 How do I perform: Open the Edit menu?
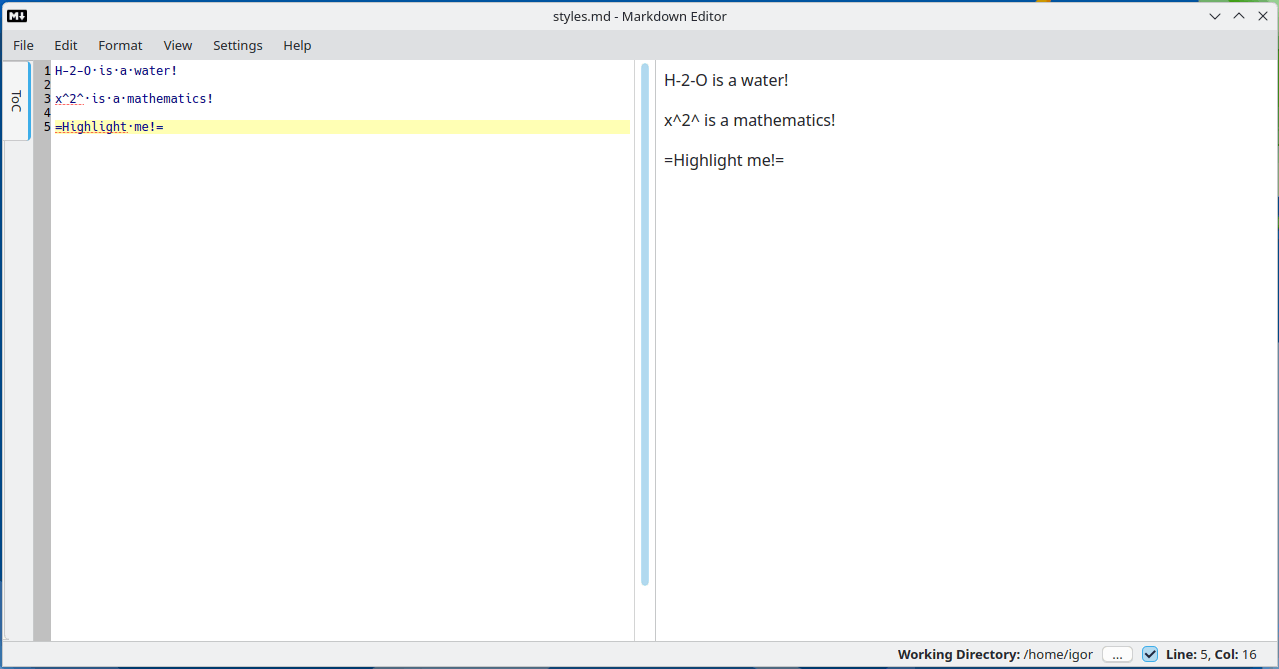[66, 45]
